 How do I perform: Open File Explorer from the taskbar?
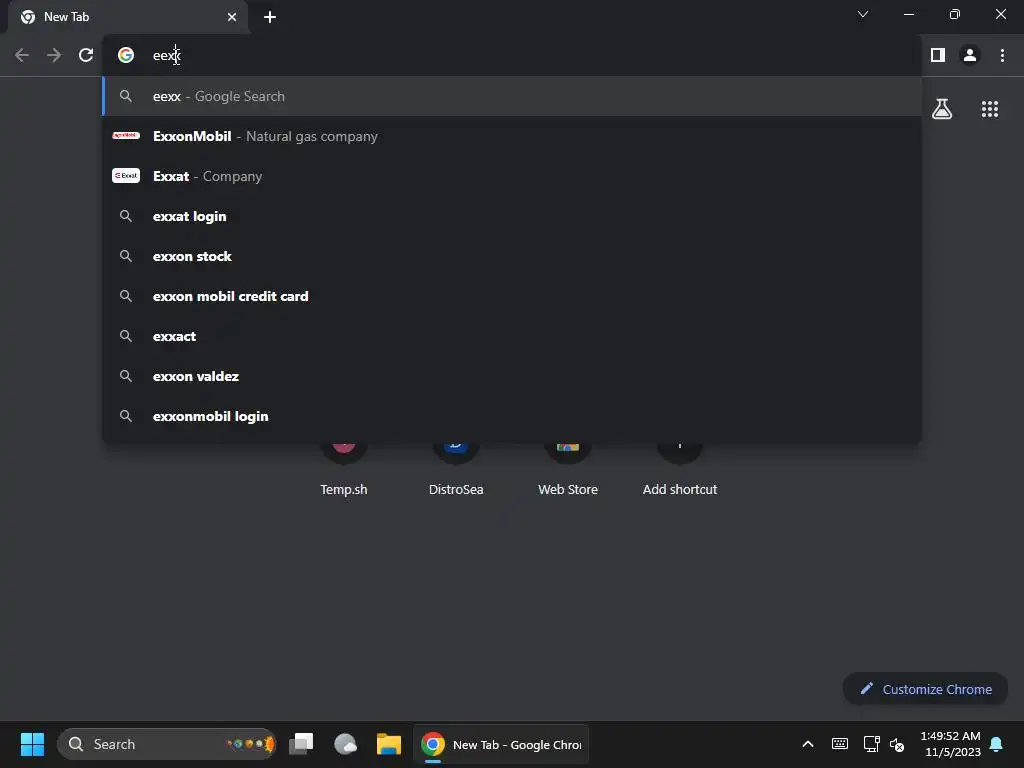pyautogui.click(x=389, y=744)
